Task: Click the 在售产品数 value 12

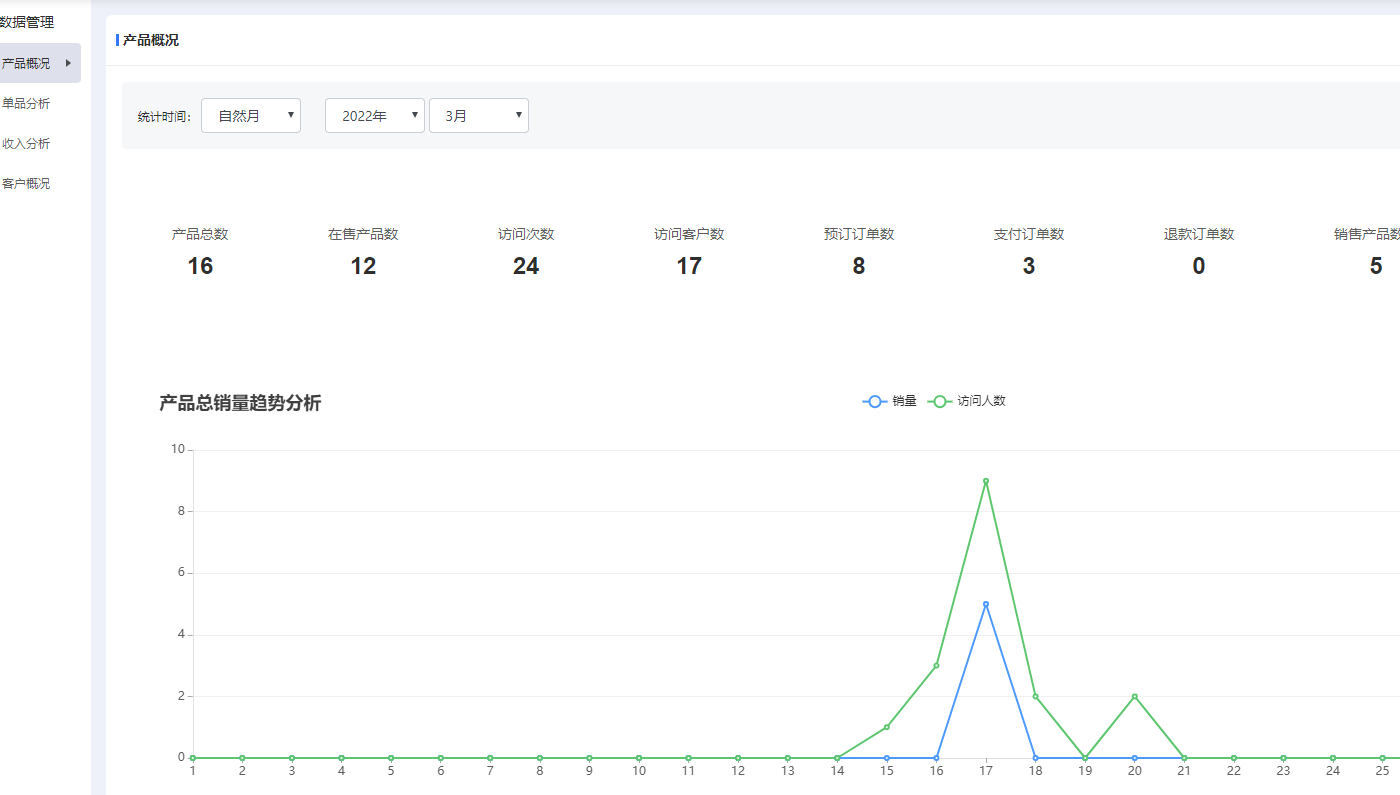Action: click(x=363, y=266)
